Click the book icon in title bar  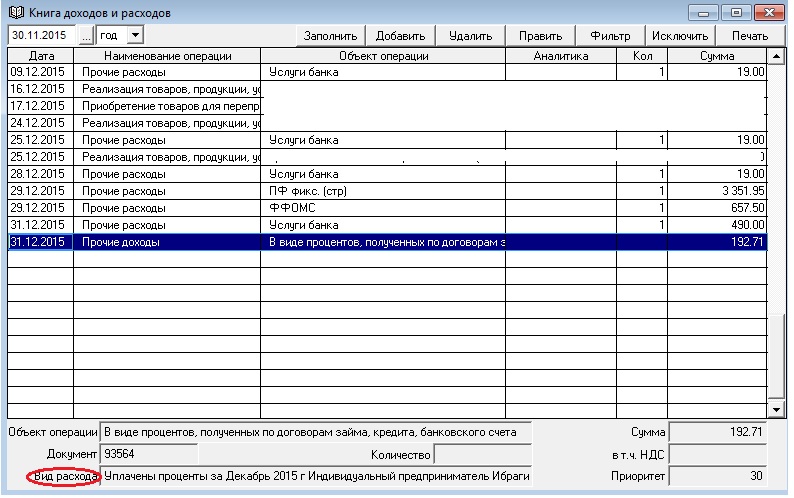(x=14, y=13)
